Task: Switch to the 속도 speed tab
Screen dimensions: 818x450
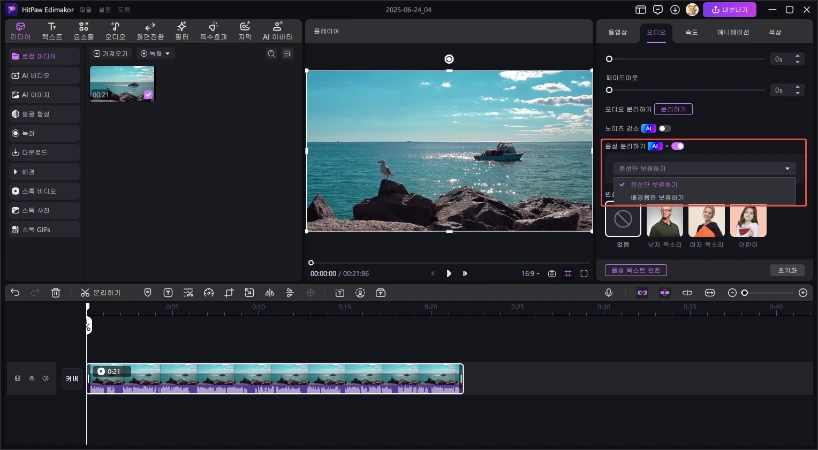Action: point(691,32)
